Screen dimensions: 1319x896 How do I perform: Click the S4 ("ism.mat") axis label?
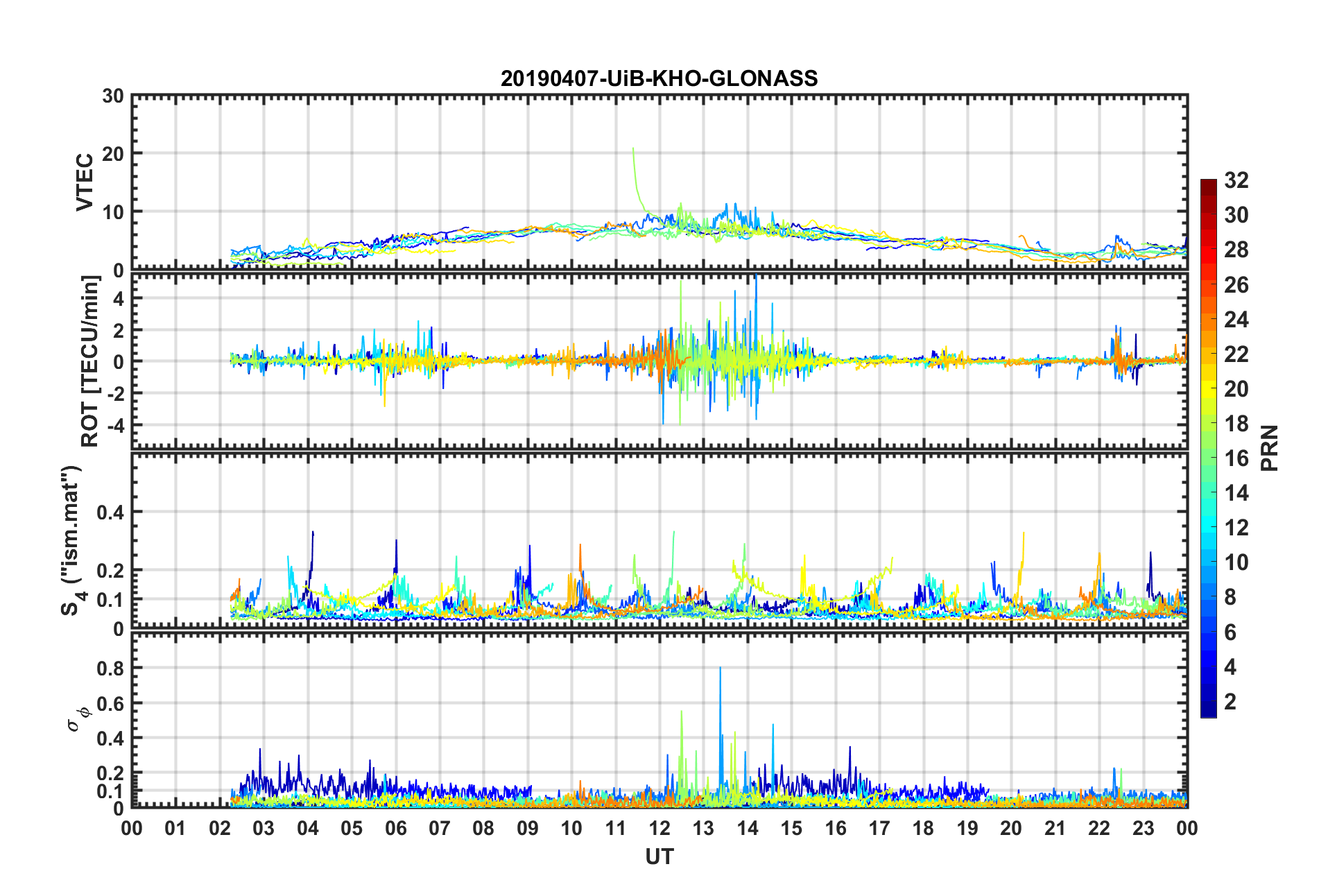(x=72, y=540)
